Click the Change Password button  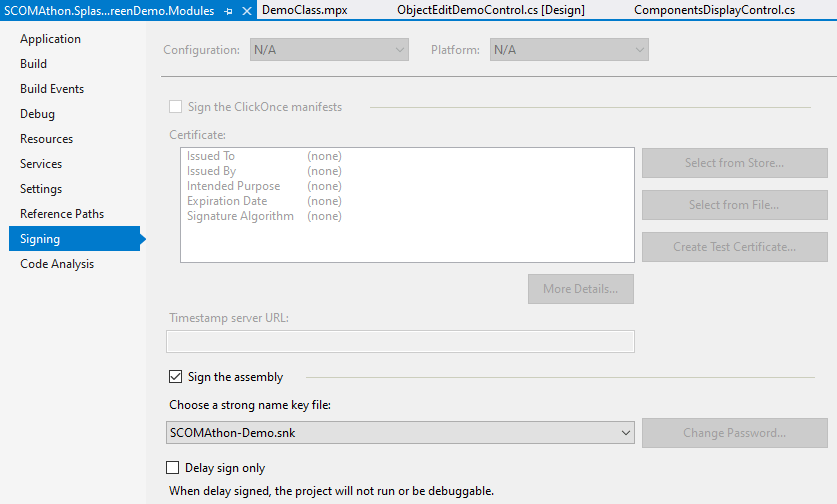click(734, 433)
